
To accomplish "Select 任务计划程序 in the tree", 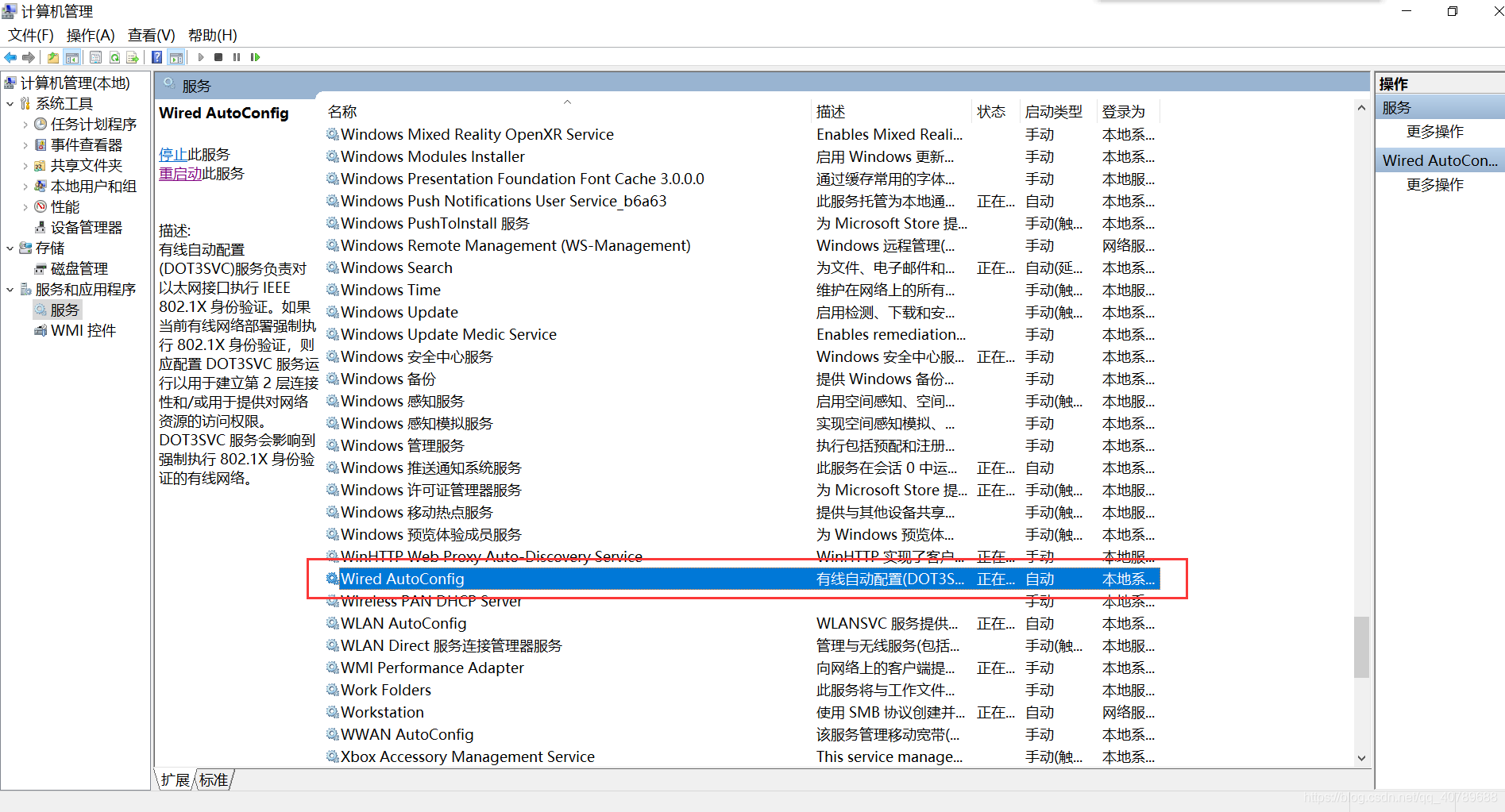I will [94, 124].
